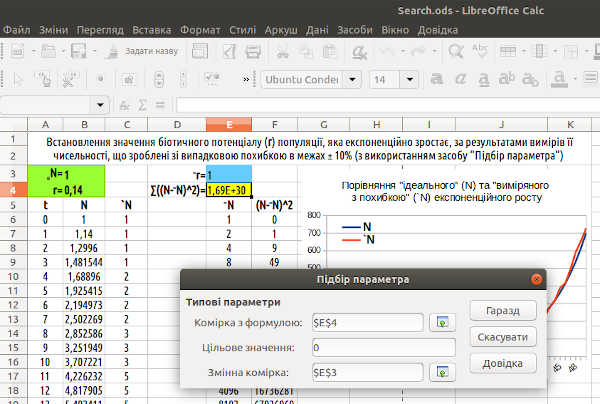Screen dimensions: 600x404
Task: Toggle Underline formatting
Action: pos(484,79)
